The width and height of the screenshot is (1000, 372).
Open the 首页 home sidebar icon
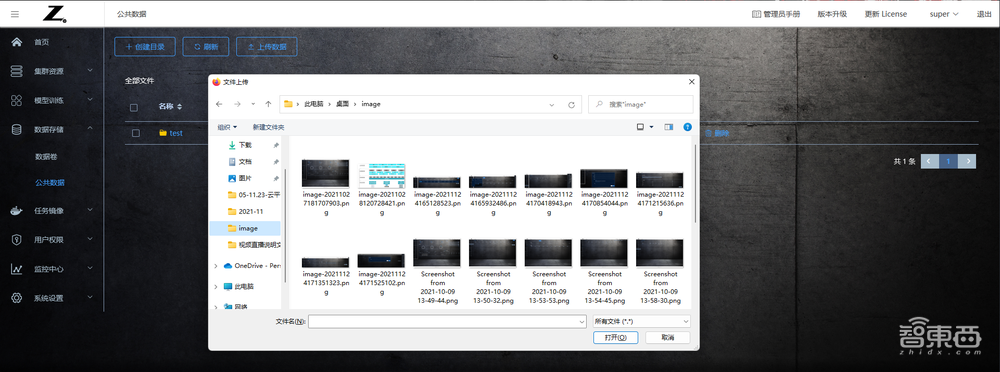(17, 42)
